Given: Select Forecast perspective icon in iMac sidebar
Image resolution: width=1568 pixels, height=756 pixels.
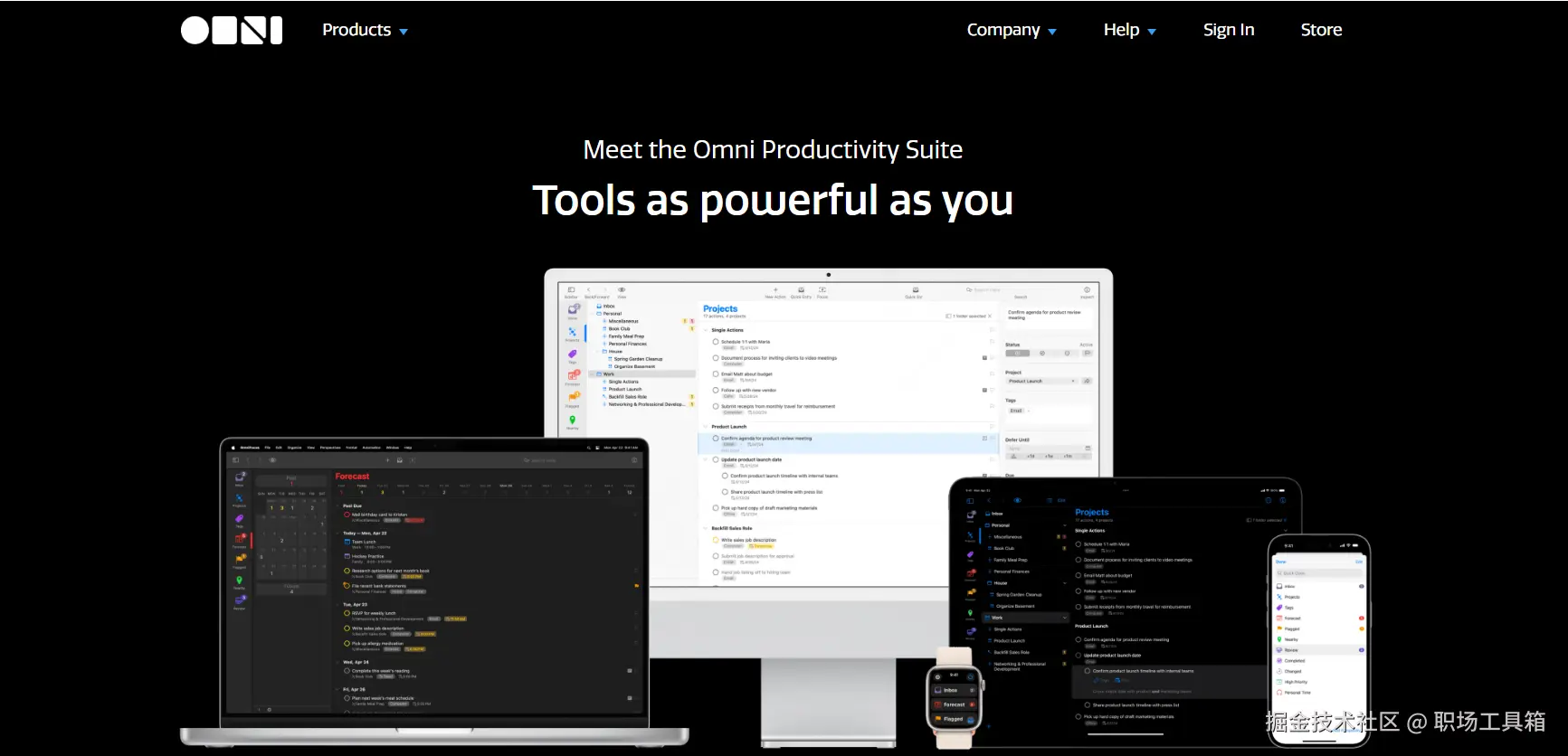Looking at the screenshot, I should click(x=573, y=376).
